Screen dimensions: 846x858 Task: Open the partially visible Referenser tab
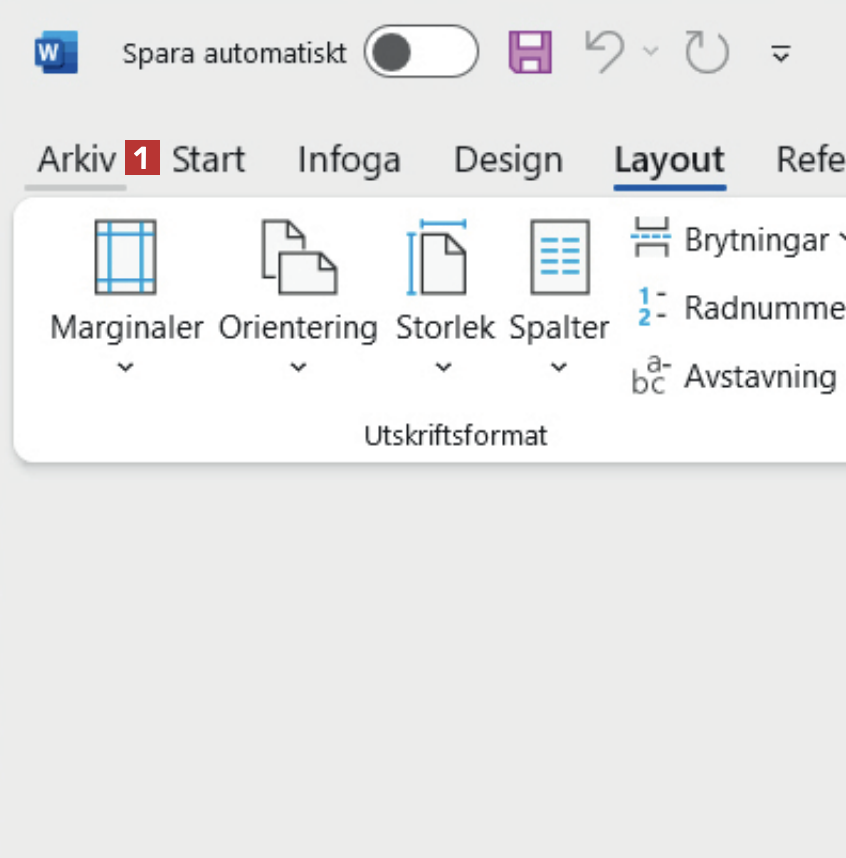pyautogui.click(x=811, y=160)
